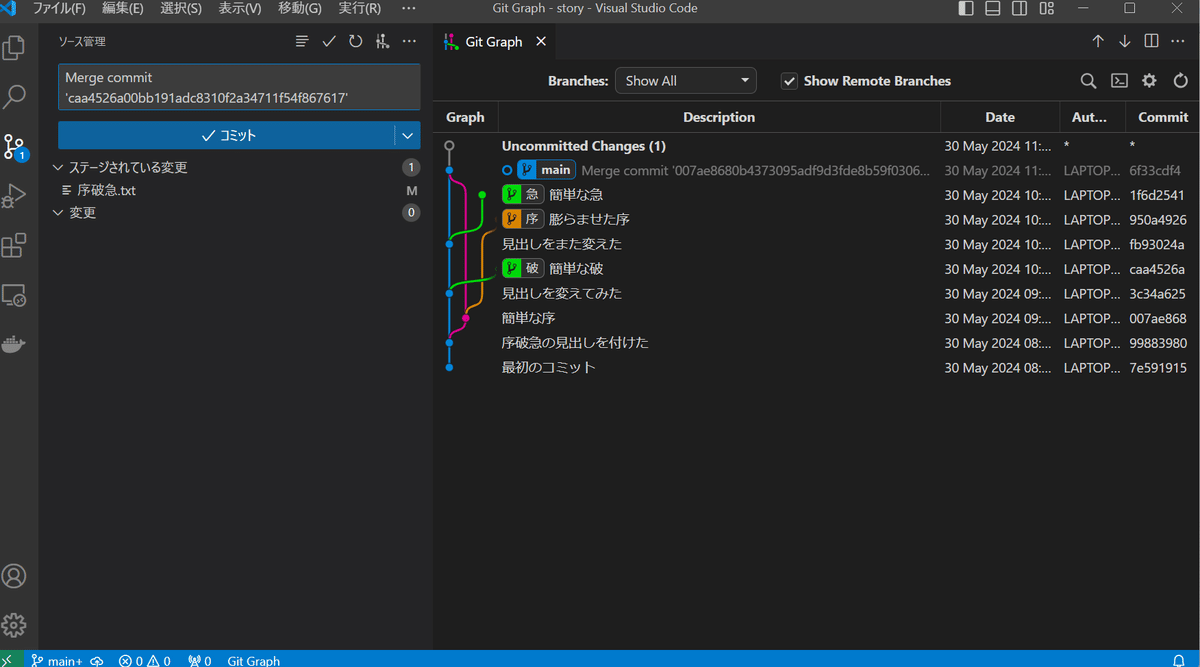This screenshot has height=667, width=1200.
Task: Click the コミット button
Action: 226,135
